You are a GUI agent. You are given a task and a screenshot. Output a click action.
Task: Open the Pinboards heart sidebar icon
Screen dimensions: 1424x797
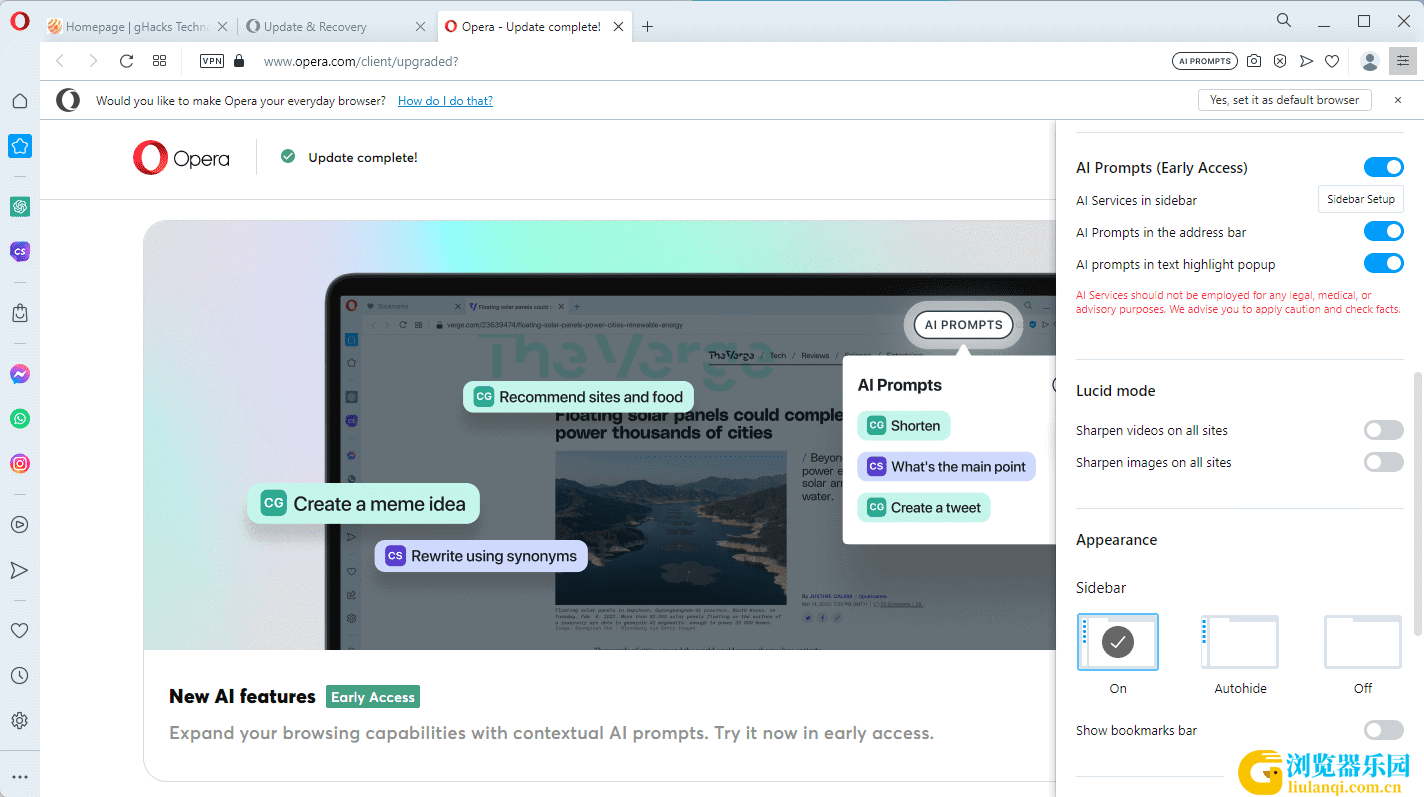pyautogui.click(x=20, y=631)
